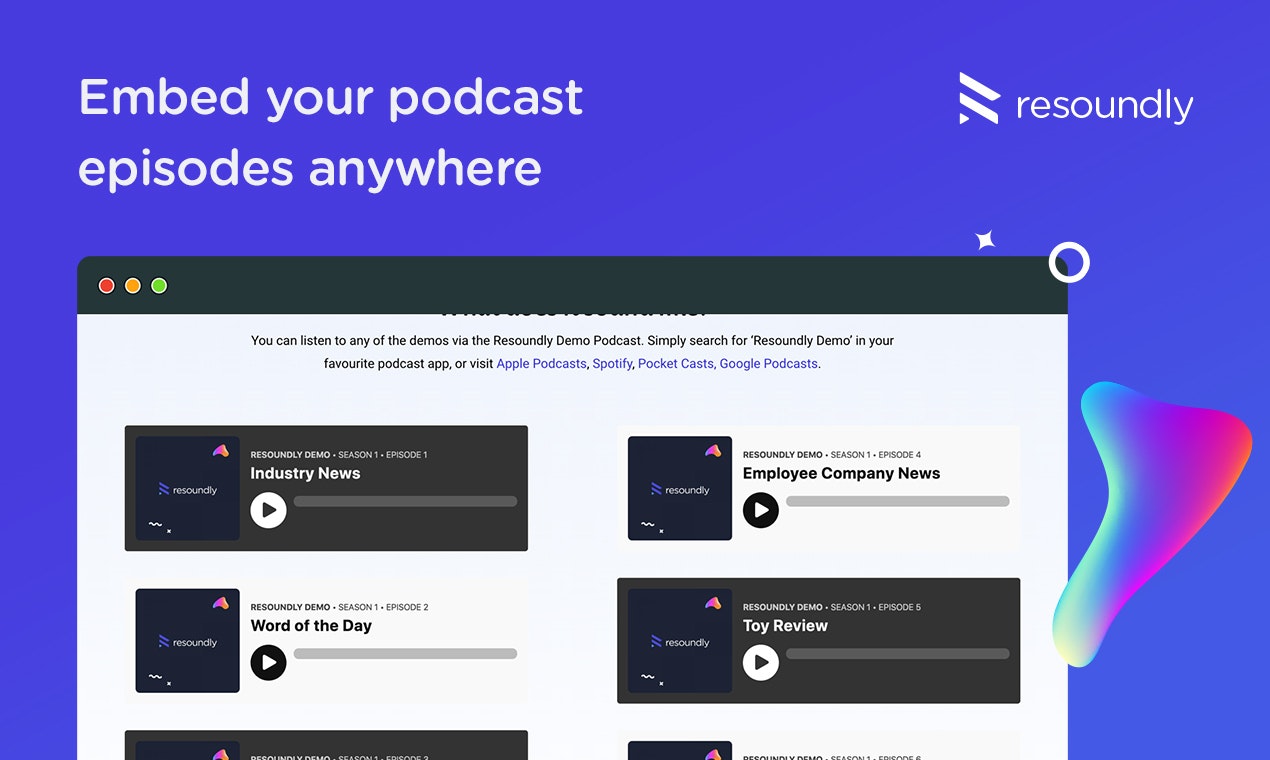Click the Toy Review cover artwork
Image resolution: width=1270 pixels, height=760 pixels.
coord(680,641)
